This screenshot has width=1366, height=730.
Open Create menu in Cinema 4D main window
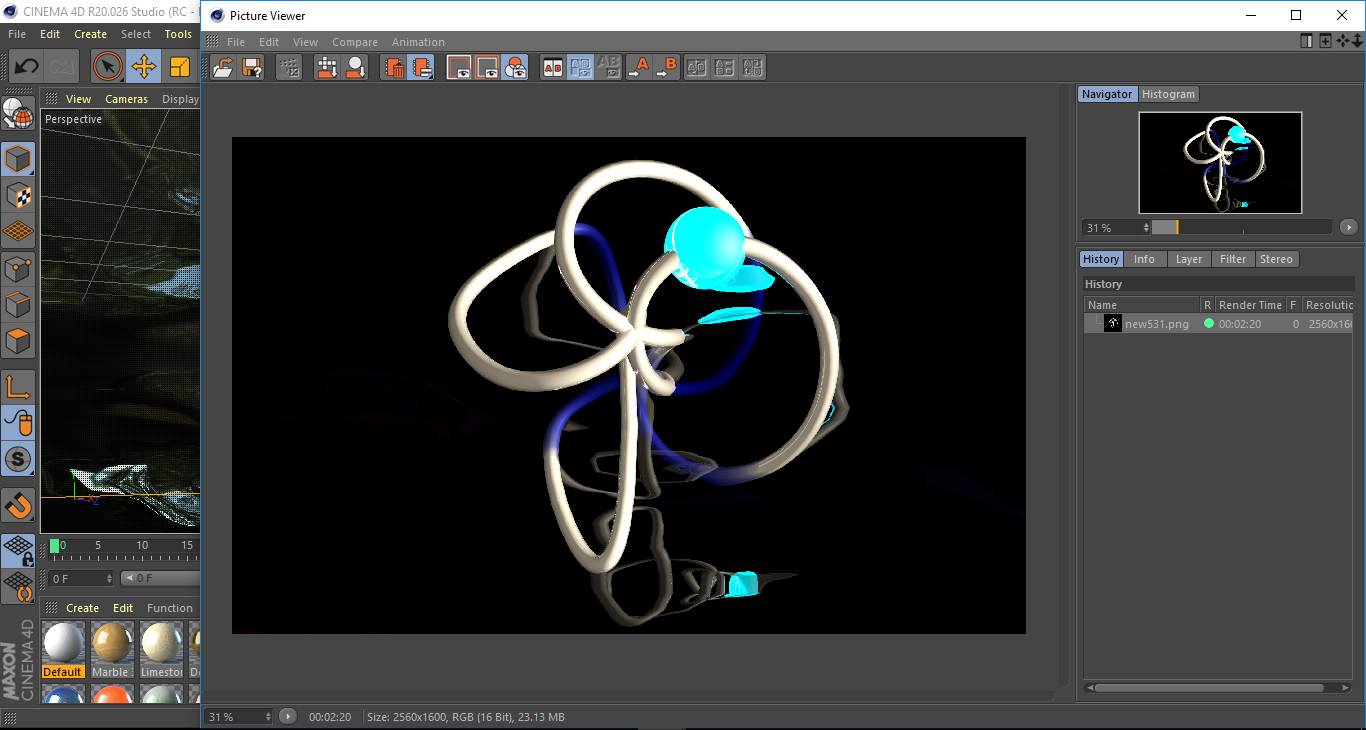point(90,34)
